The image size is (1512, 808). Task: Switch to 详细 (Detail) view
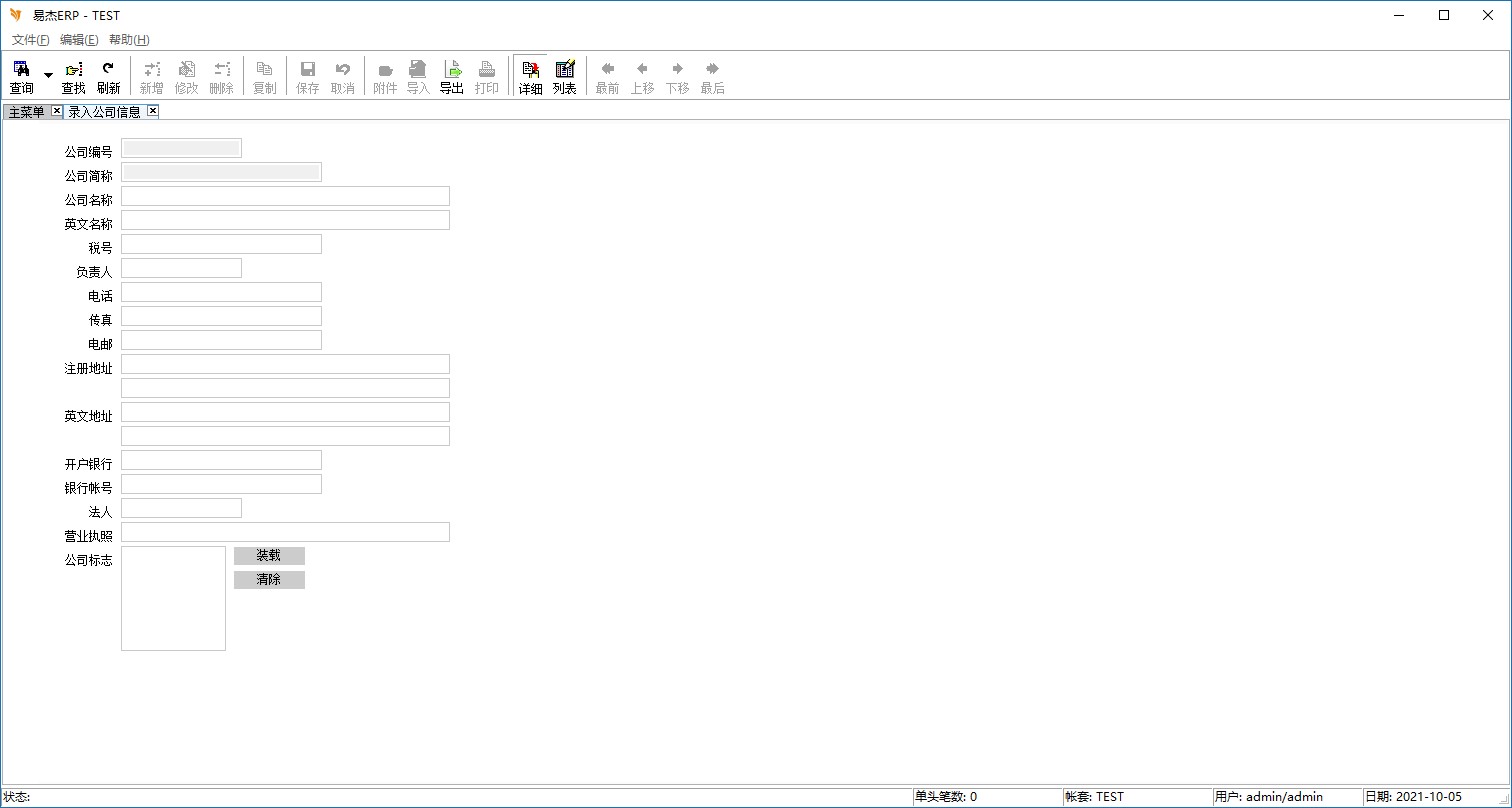[x=530, y=76]
